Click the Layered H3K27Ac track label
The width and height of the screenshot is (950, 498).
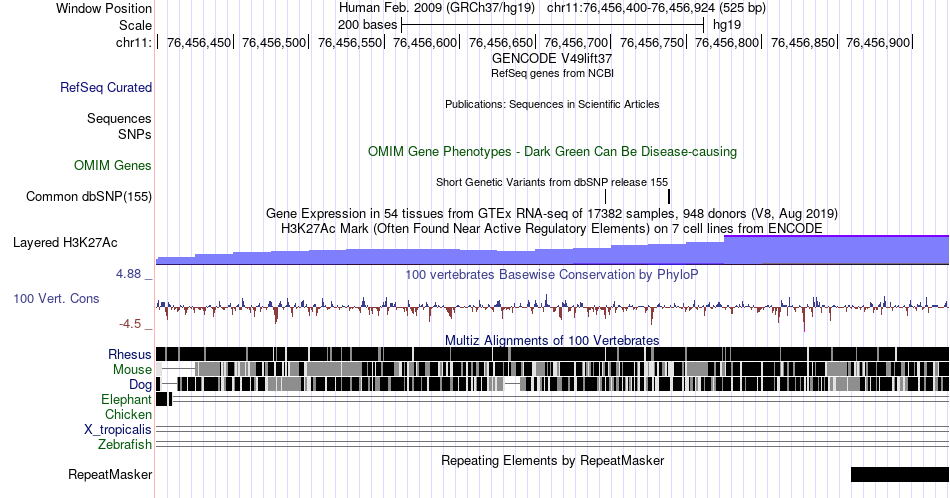click(65, 242)
